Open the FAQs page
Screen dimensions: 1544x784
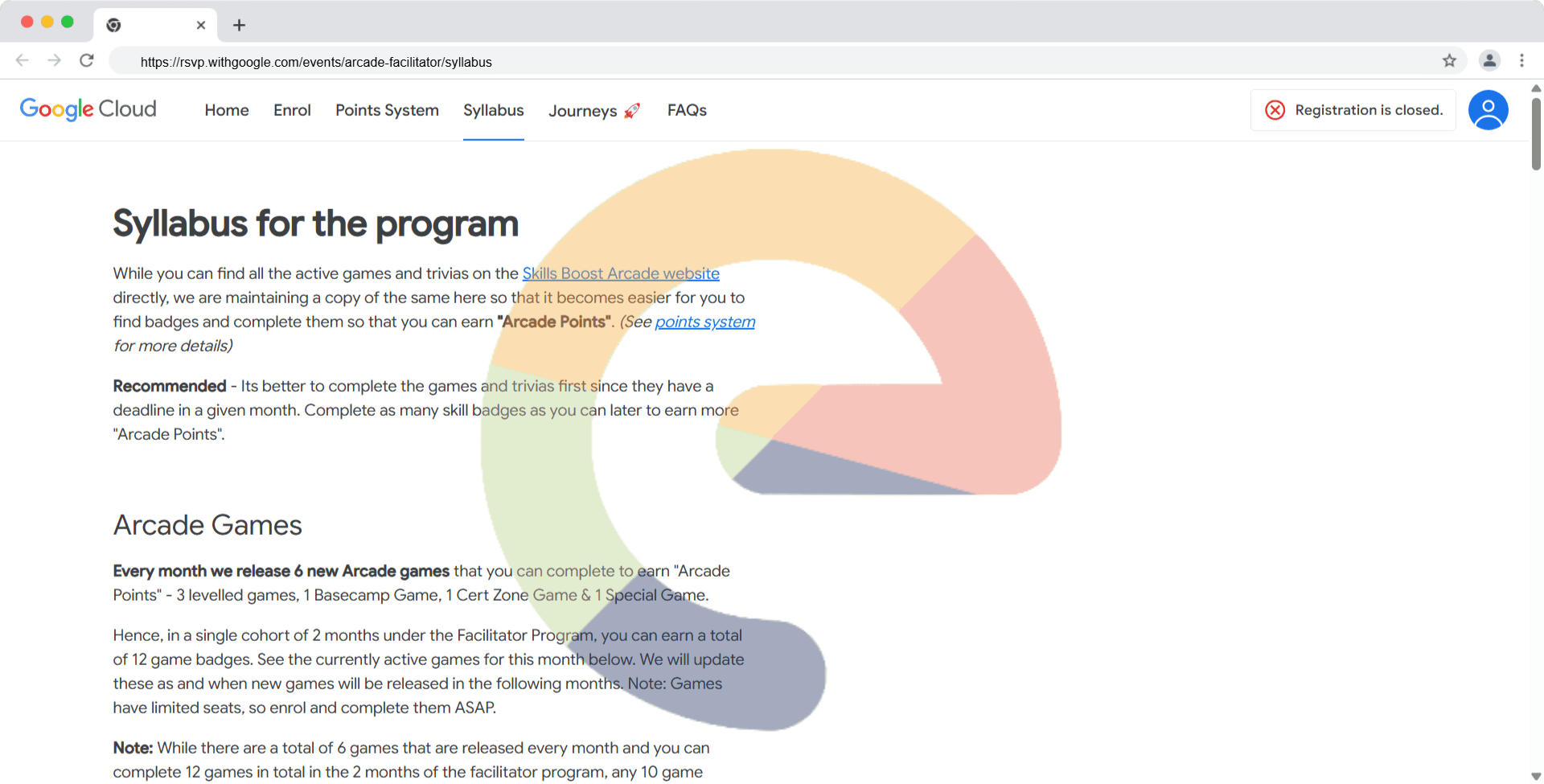687,110
